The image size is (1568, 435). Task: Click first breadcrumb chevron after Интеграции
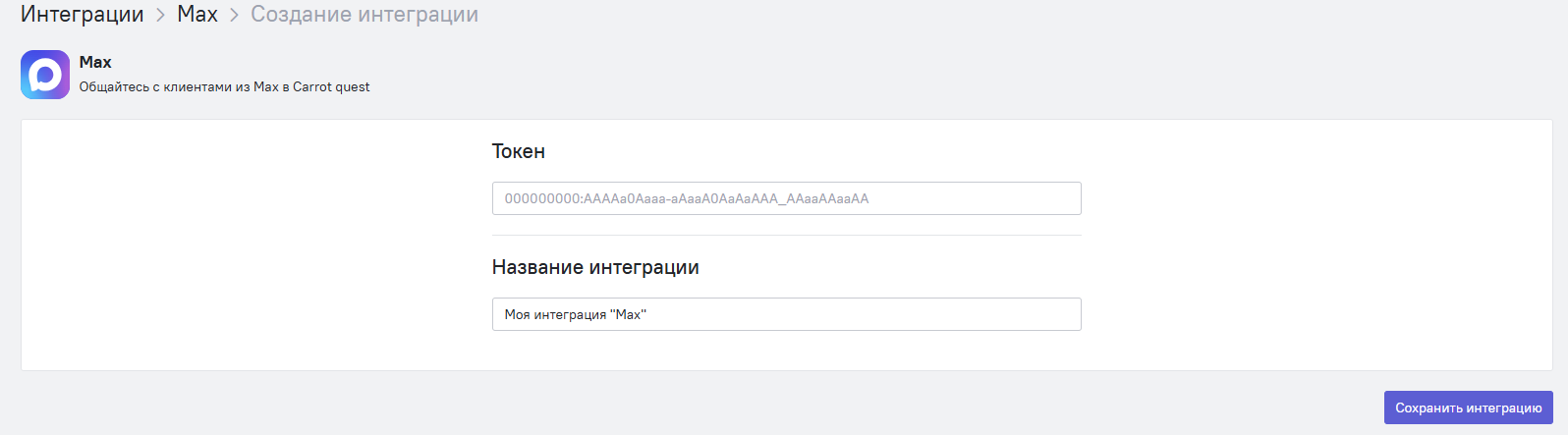click(161, 16)
